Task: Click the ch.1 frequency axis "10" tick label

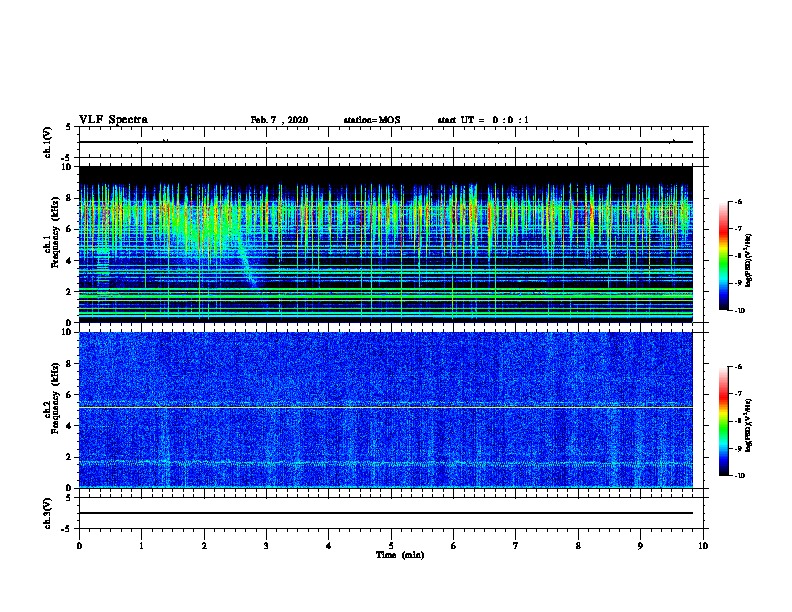Action: (68, 167)
